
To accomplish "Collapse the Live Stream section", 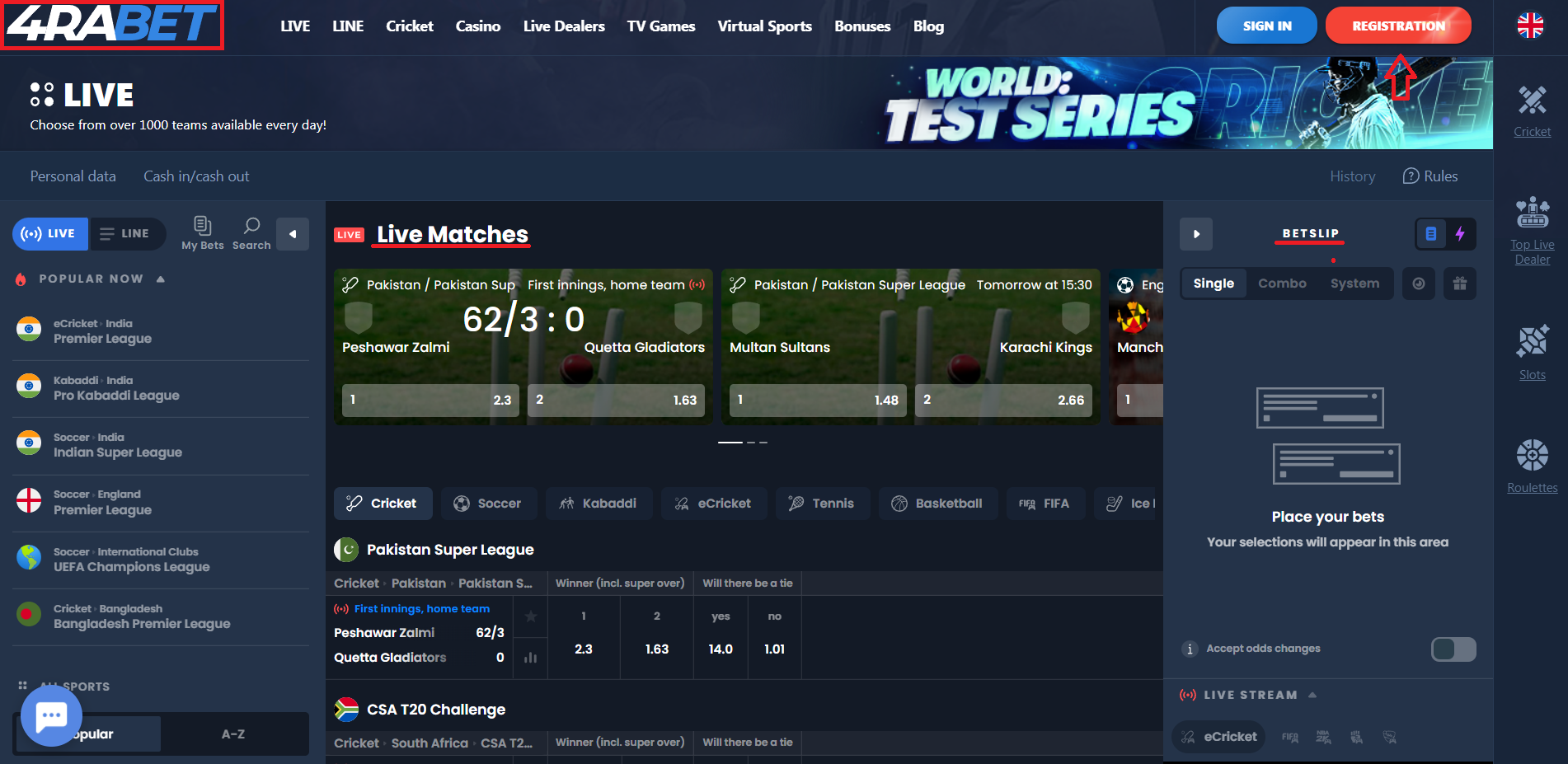I will point(1312,696).
